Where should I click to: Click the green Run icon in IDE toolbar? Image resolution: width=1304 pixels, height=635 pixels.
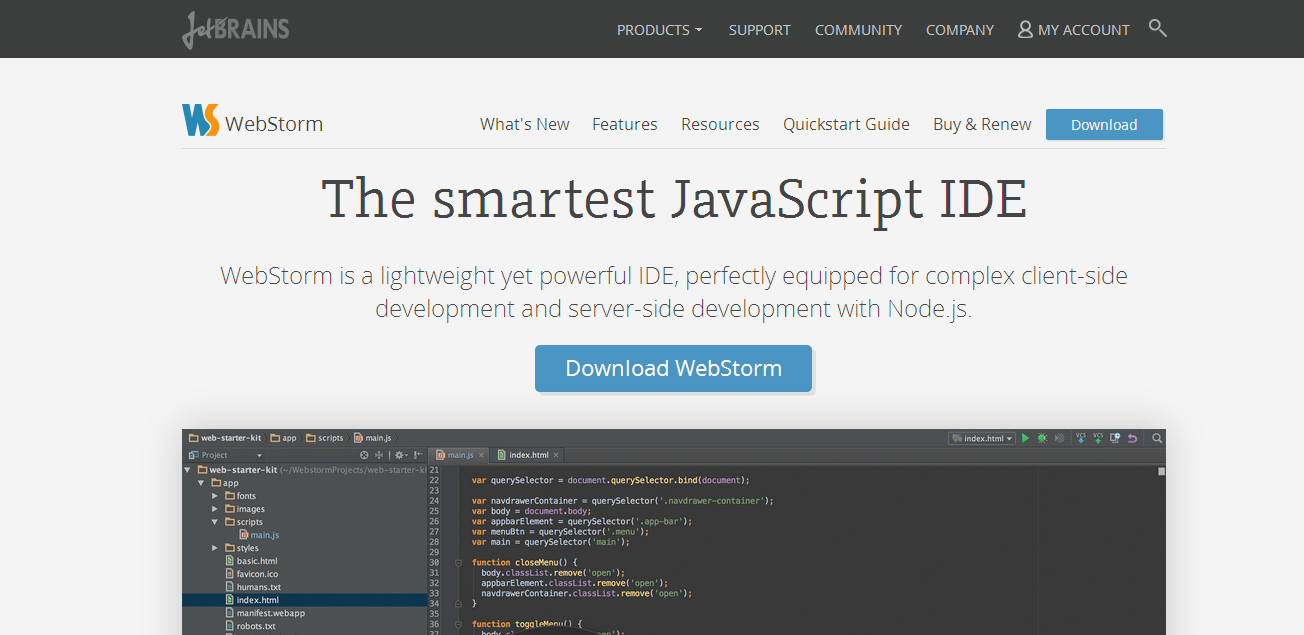[x=1025, y=438]
